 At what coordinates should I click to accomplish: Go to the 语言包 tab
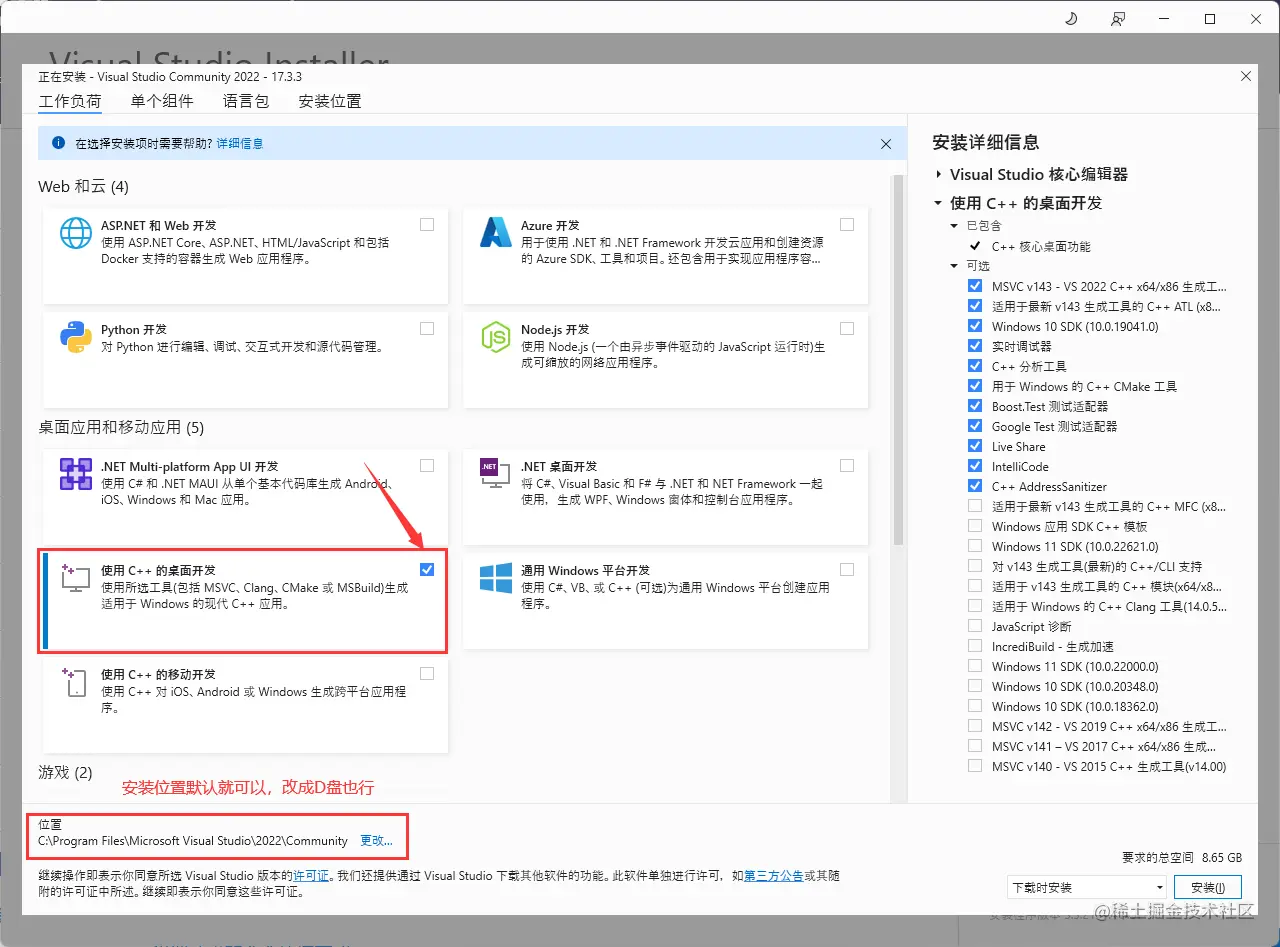pyautogui.click(x=246, y=101)
